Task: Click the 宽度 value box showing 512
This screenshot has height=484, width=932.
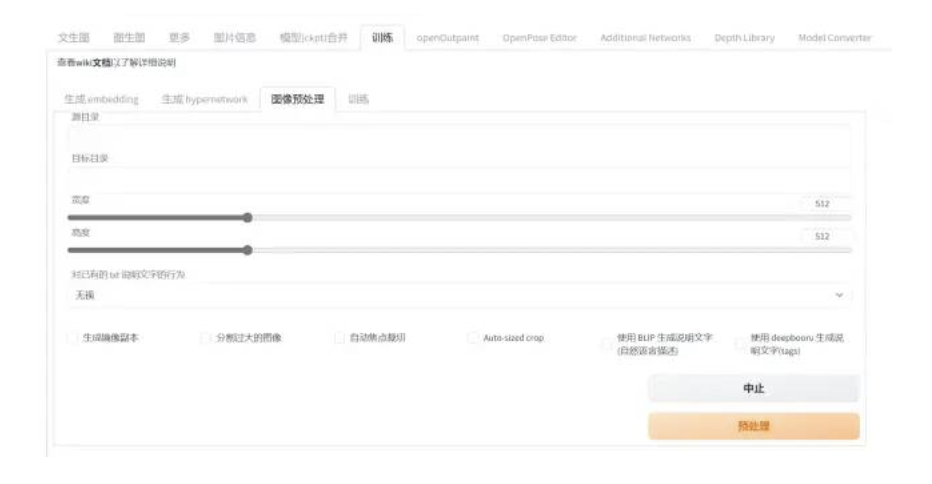Action: (x=826, y=203)
